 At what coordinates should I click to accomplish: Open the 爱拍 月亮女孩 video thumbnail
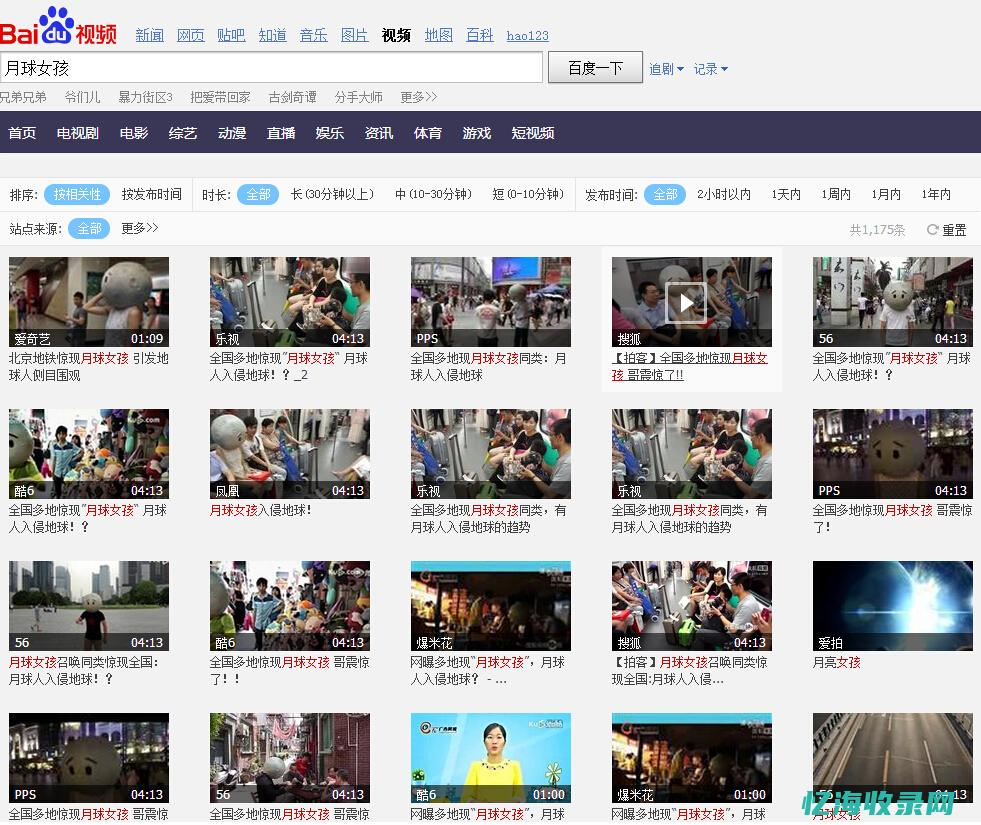pyautogui.click(x=892, y=606)
